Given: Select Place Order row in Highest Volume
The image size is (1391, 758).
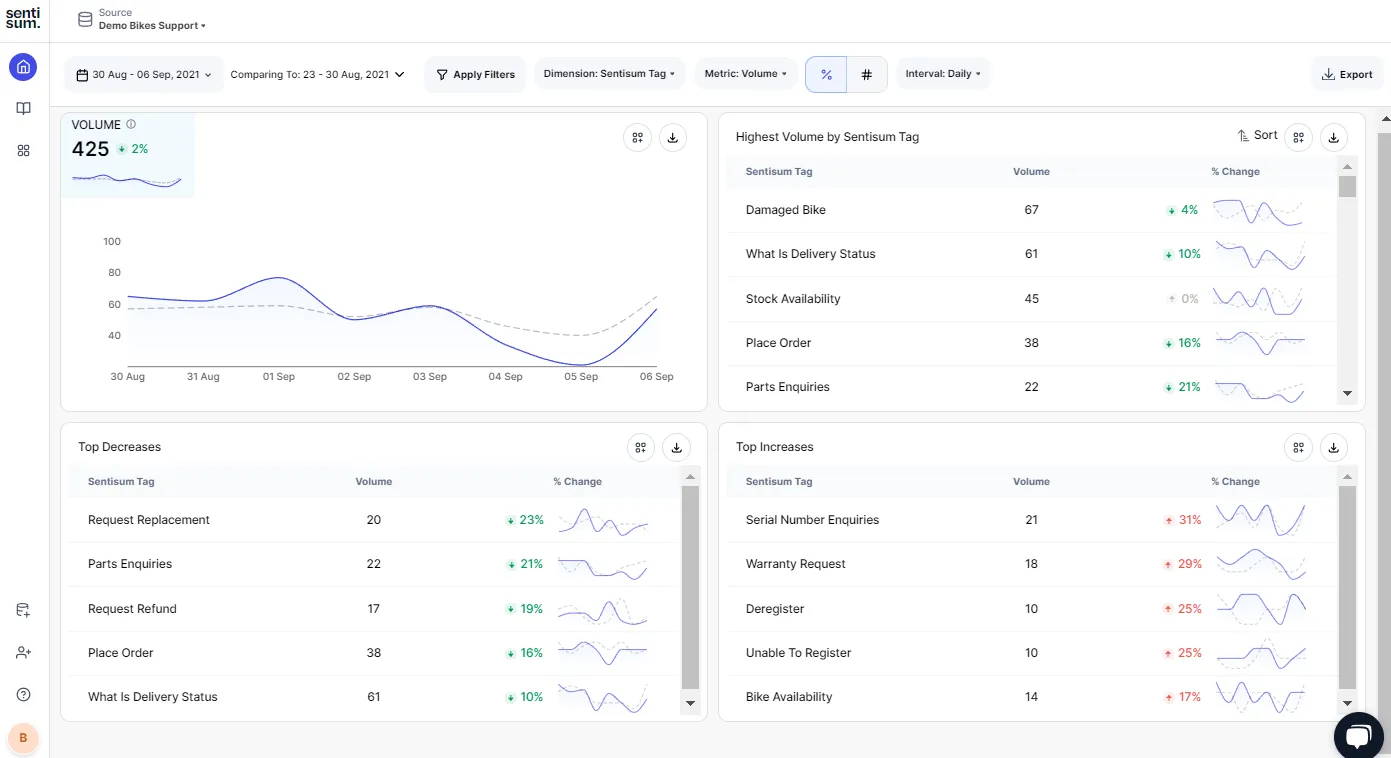Looking at the screenshot, I should click(x=1032, y=343).
